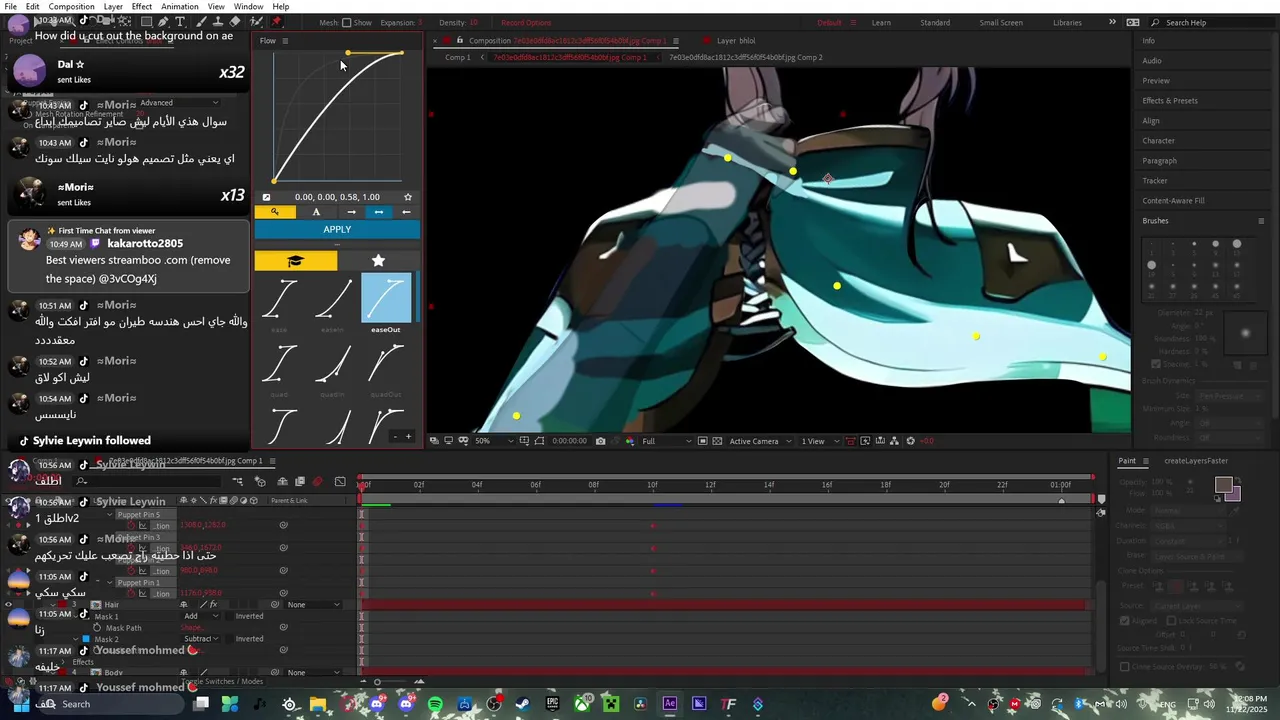Open Mask 2 mode Subtract dropdown
This screenshot has width=1280, height=720.
pyautogui.click(x=200, y=639)
